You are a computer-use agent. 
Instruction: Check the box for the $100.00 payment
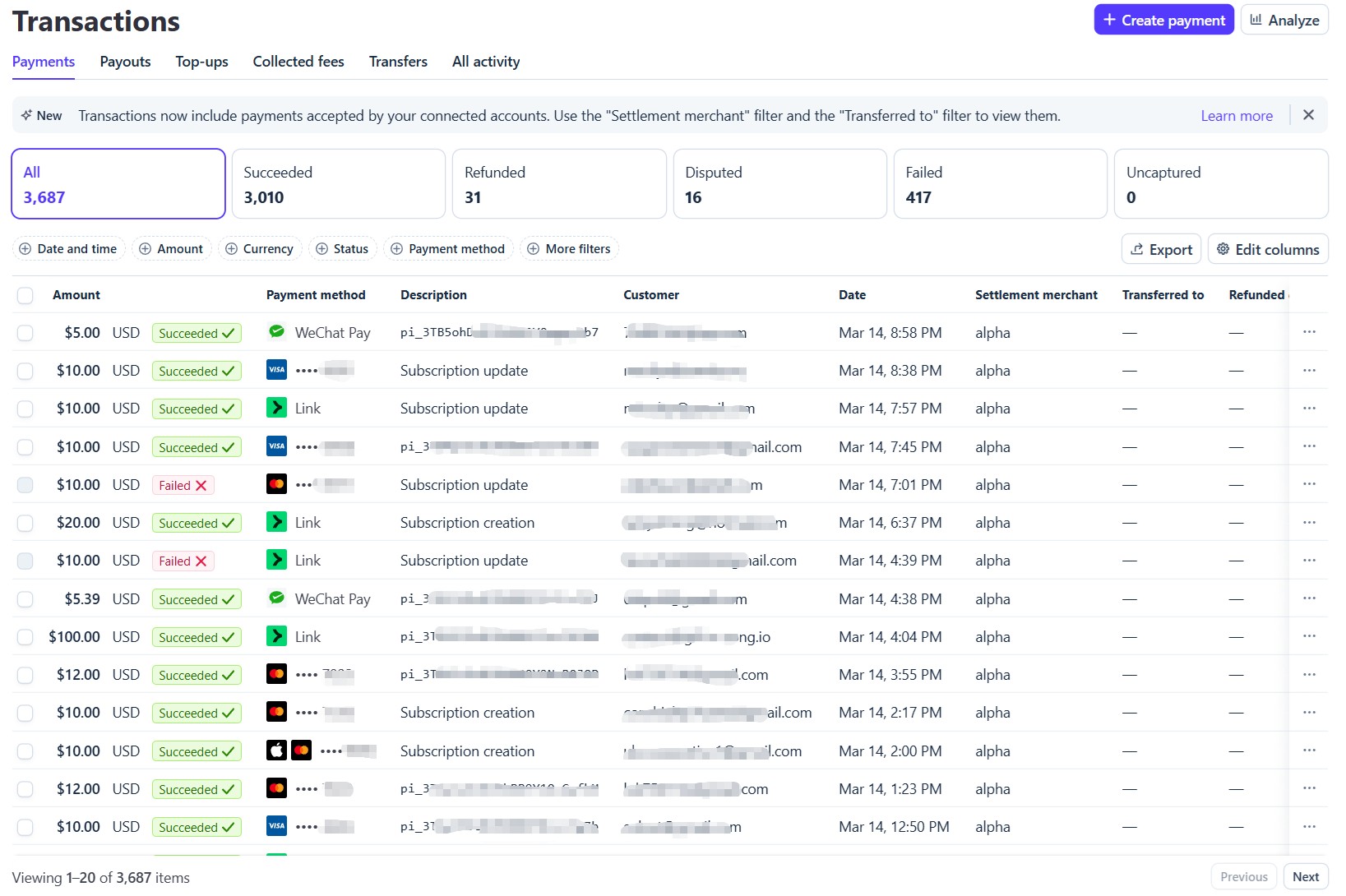point(25,637)
